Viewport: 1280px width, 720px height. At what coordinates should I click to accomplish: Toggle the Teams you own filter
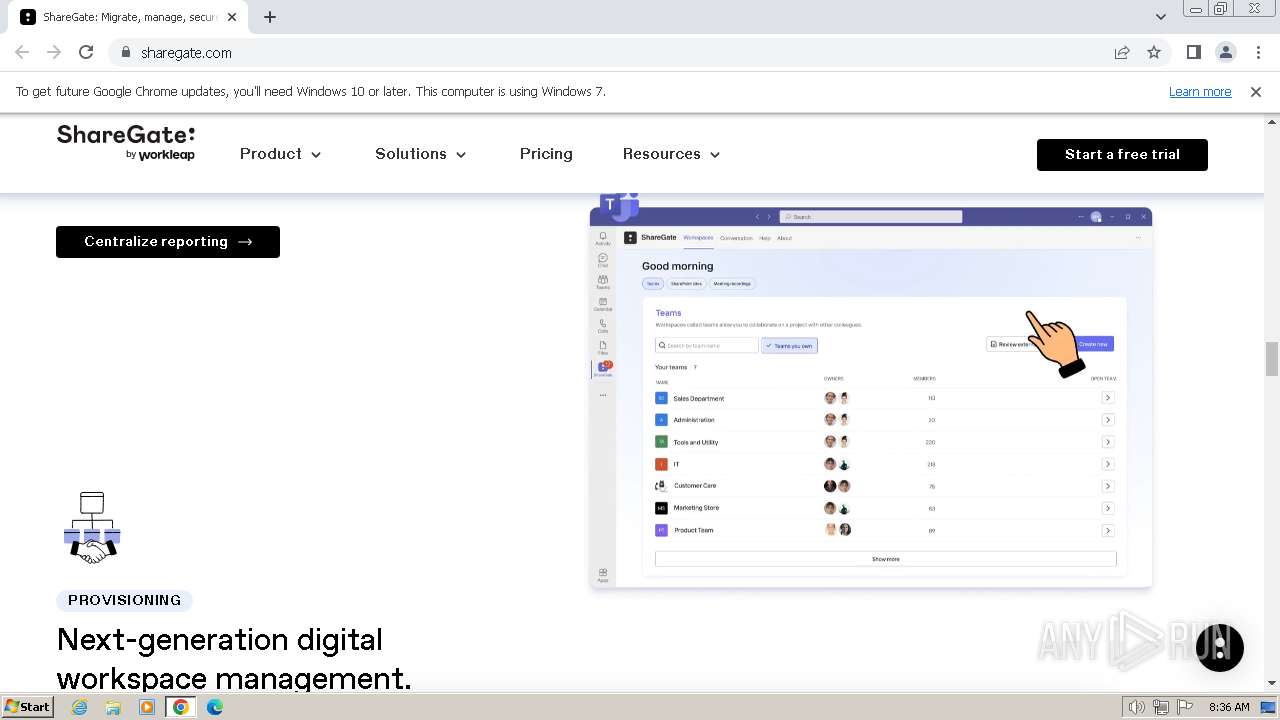[790, 345]
